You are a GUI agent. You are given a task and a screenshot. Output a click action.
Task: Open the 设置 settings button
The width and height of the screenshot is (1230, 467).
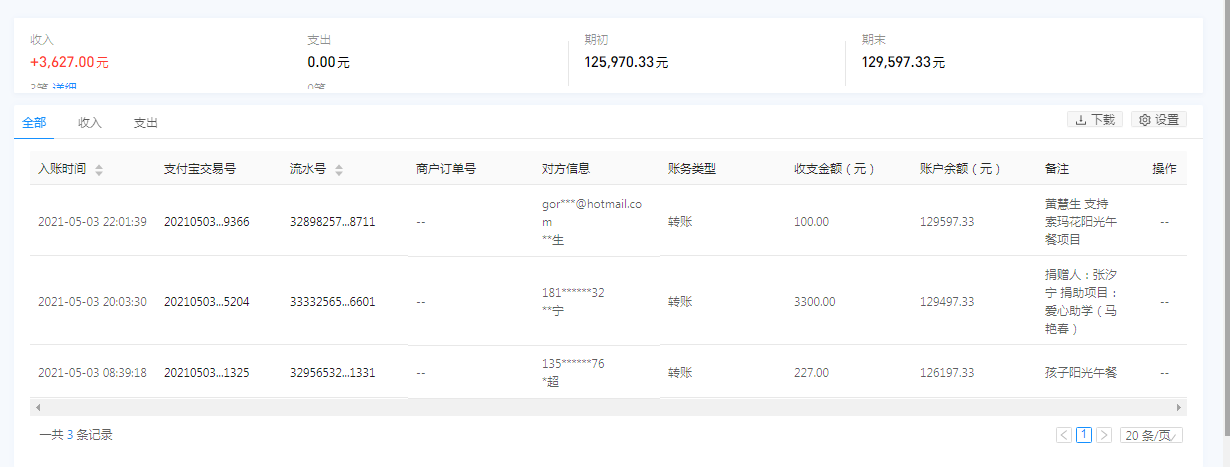pyautogui.click(x=1159, y=120)
